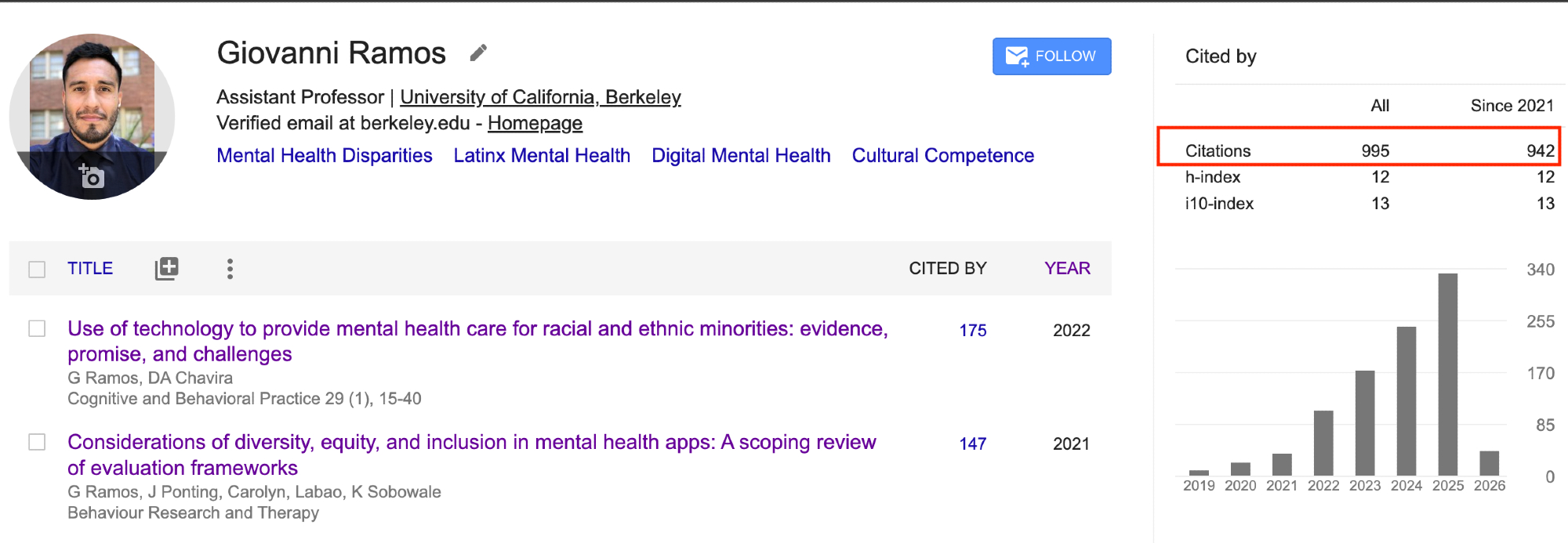This screenshot has height=543, width=1568.
Task: Visit the Homepage link
Action: pyautogui.click(x=535, y=124)
